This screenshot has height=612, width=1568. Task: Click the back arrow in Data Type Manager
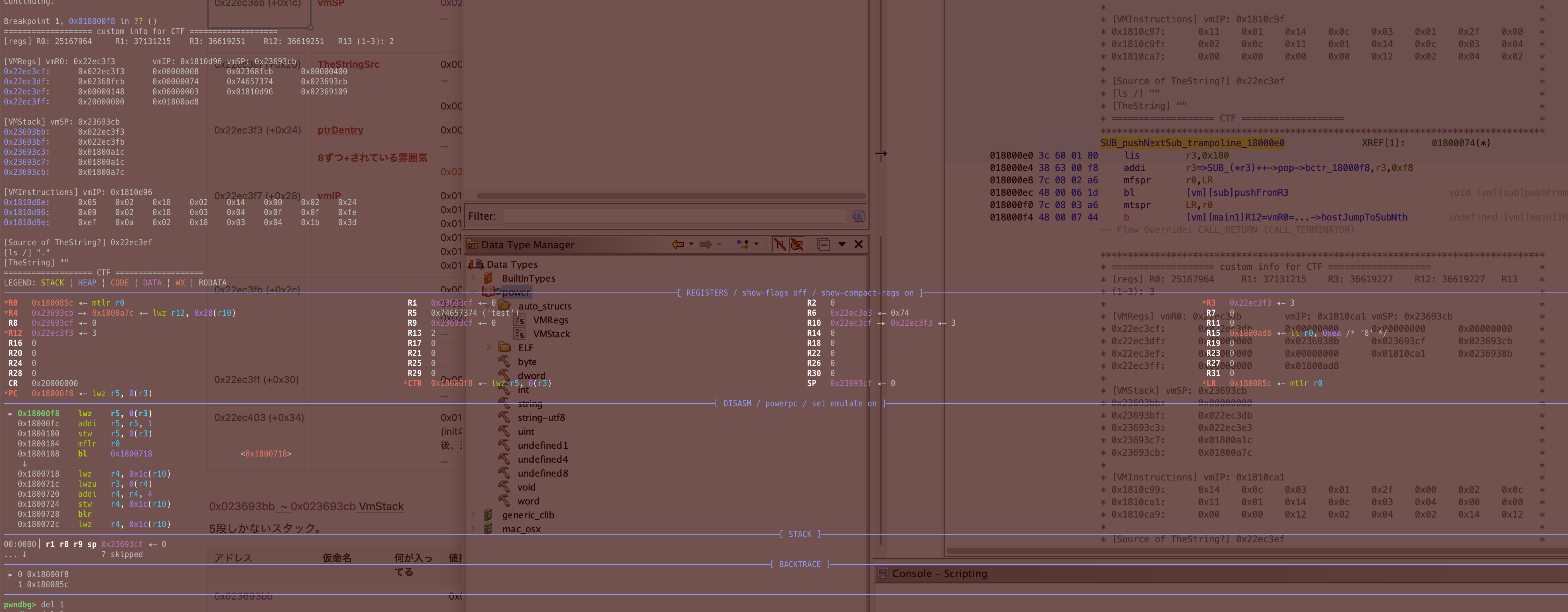pyautogui.click(x=678, y=244)
